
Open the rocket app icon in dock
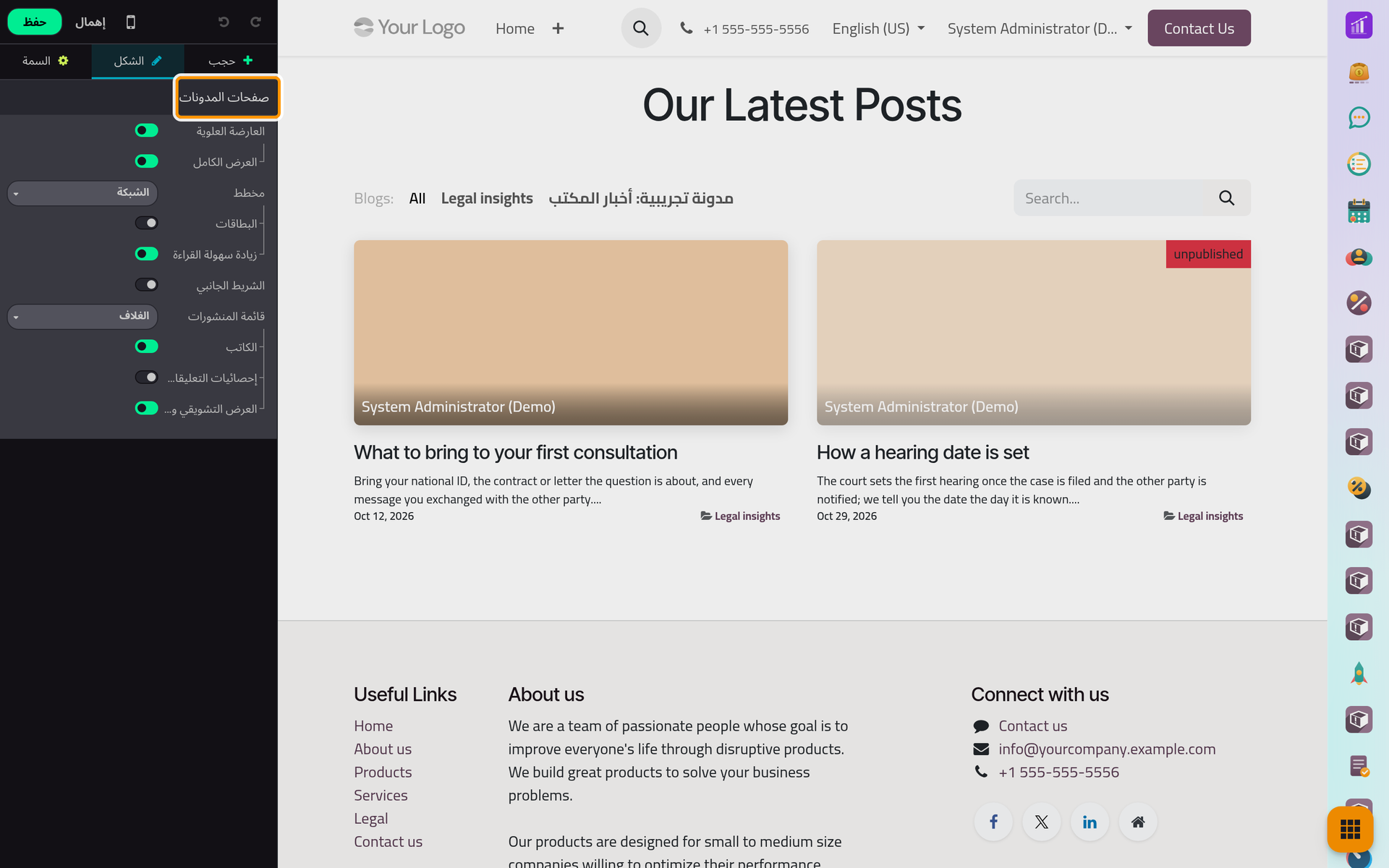click(x=1359, y=673)
